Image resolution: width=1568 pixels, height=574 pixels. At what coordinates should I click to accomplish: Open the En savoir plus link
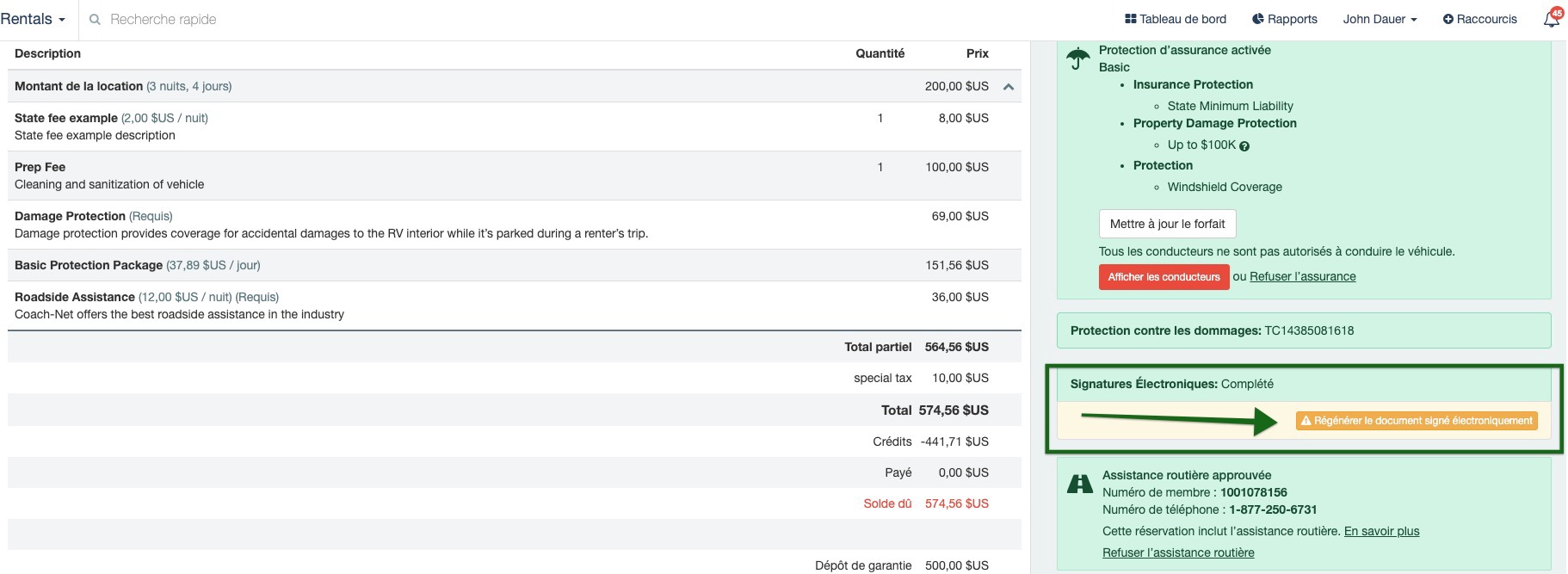(x=1381, y=531)
